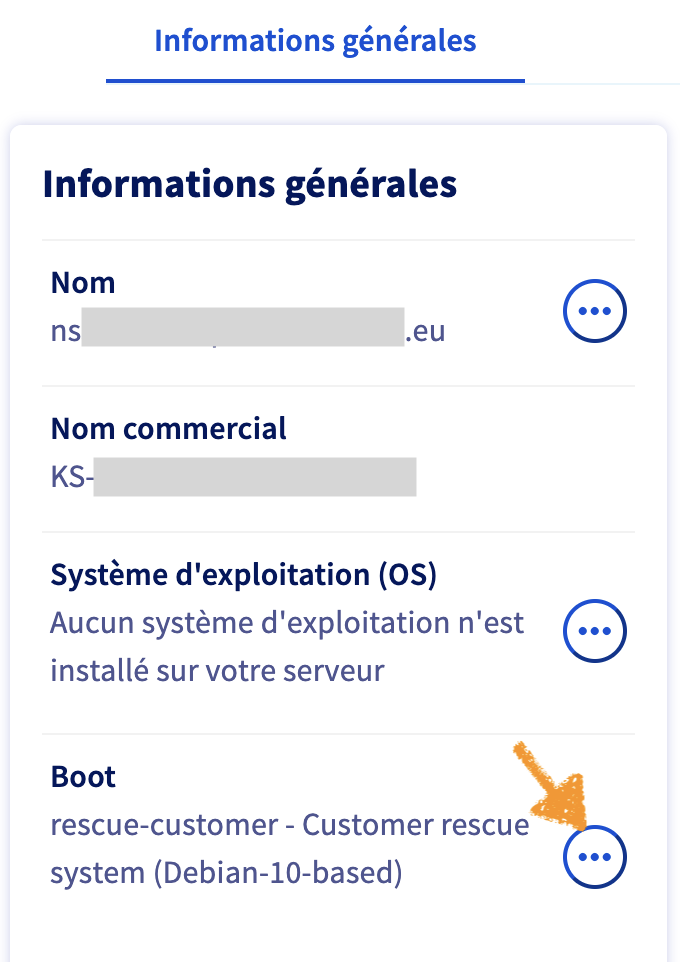Click the blue underline beneath active tab
Screen dimensions: 680x962
(x=315, y=81)
